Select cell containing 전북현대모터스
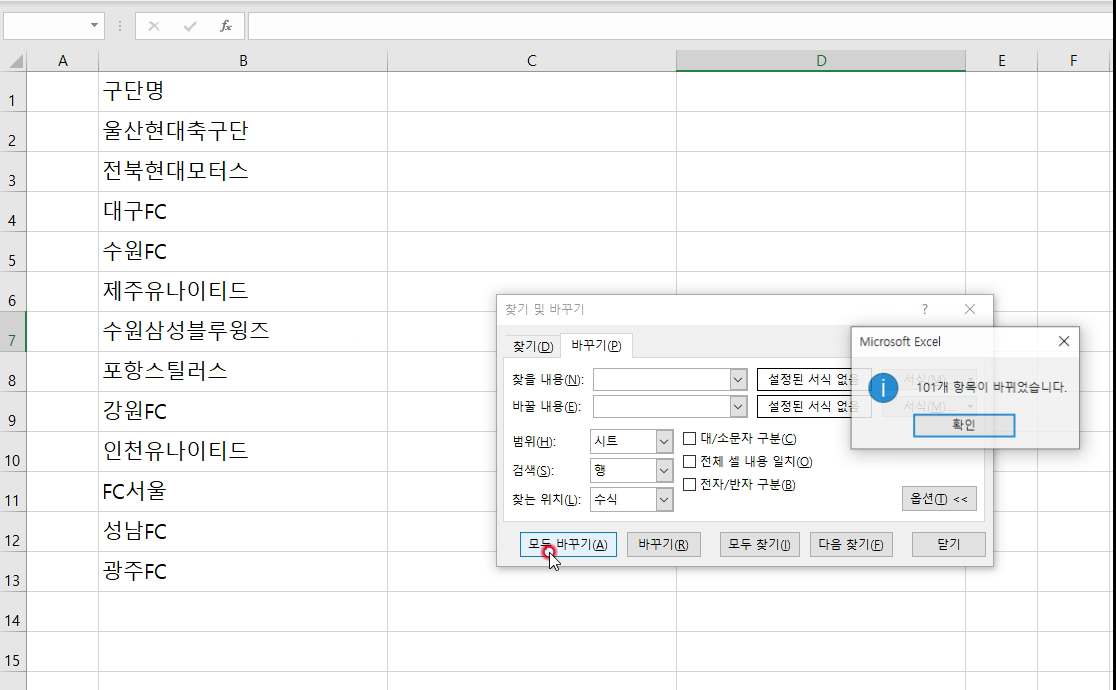Image resolution: width=1116 pixels, height=690 pixels. click(x=243, y=172)
